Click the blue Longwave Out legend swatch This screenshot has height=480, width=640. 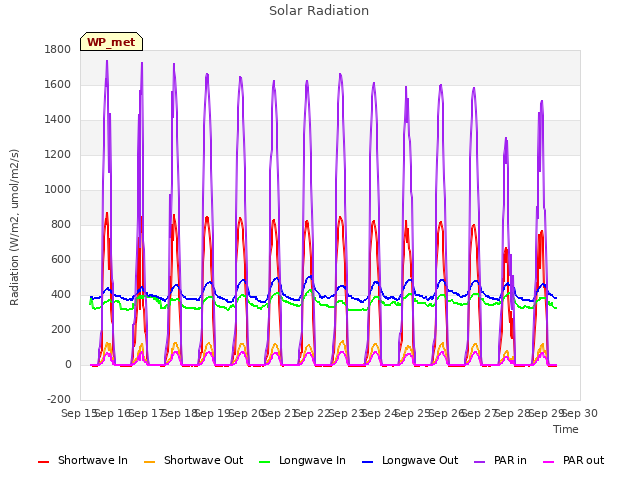point(368,462)
